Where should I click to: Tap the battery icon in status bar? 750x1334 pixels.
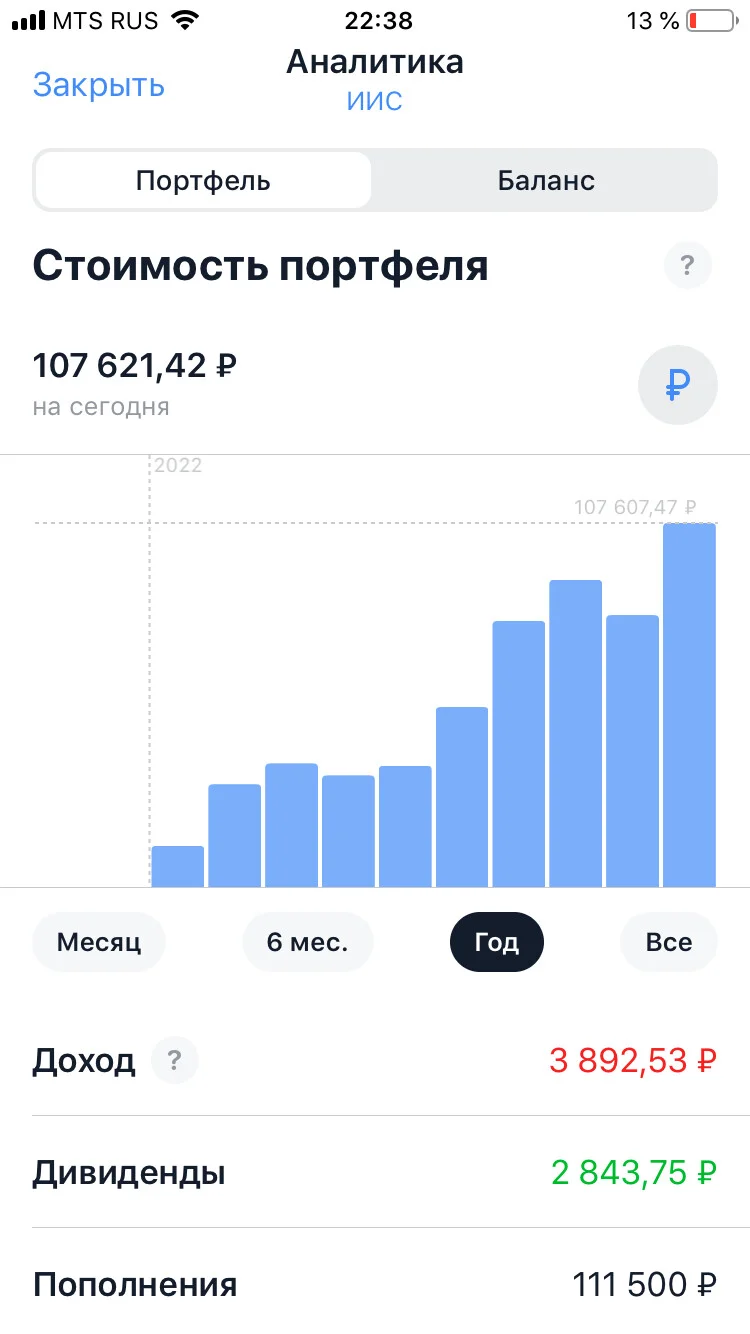711,20
